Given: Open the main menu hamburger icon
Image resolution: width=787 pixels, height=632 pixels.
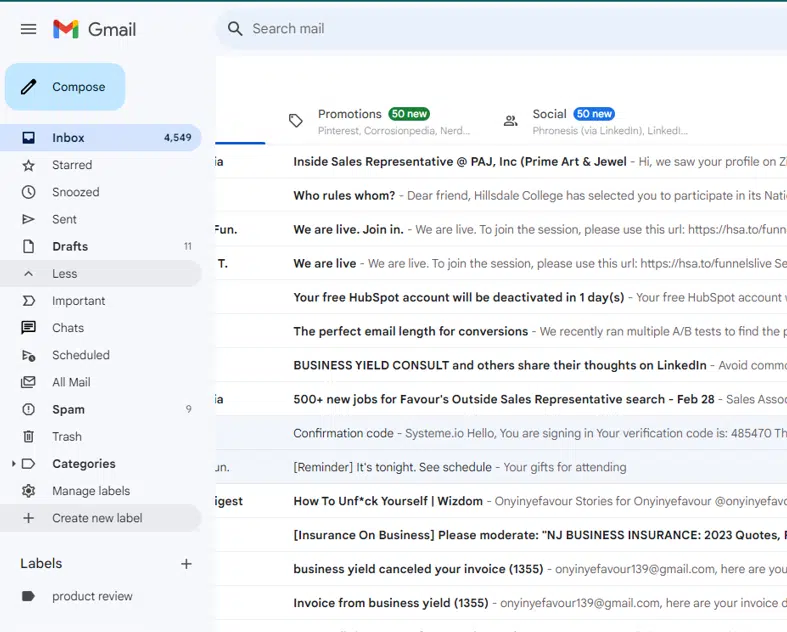Looking at the screenshot, I should (28, 29).
